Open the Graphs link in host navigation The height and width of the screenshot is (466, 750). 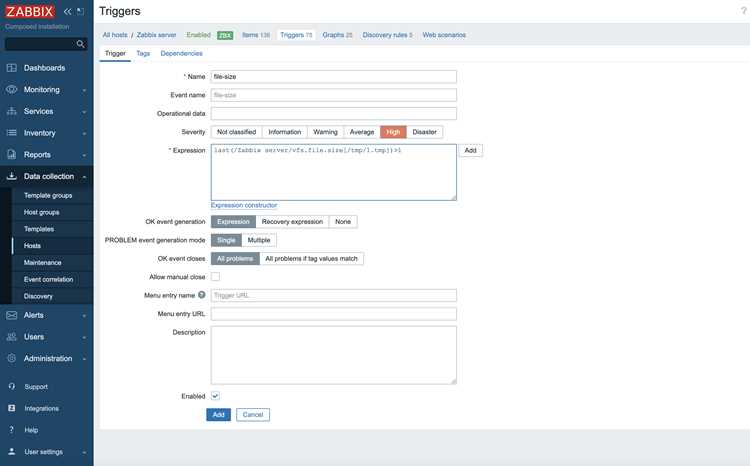tap(337, 35)
